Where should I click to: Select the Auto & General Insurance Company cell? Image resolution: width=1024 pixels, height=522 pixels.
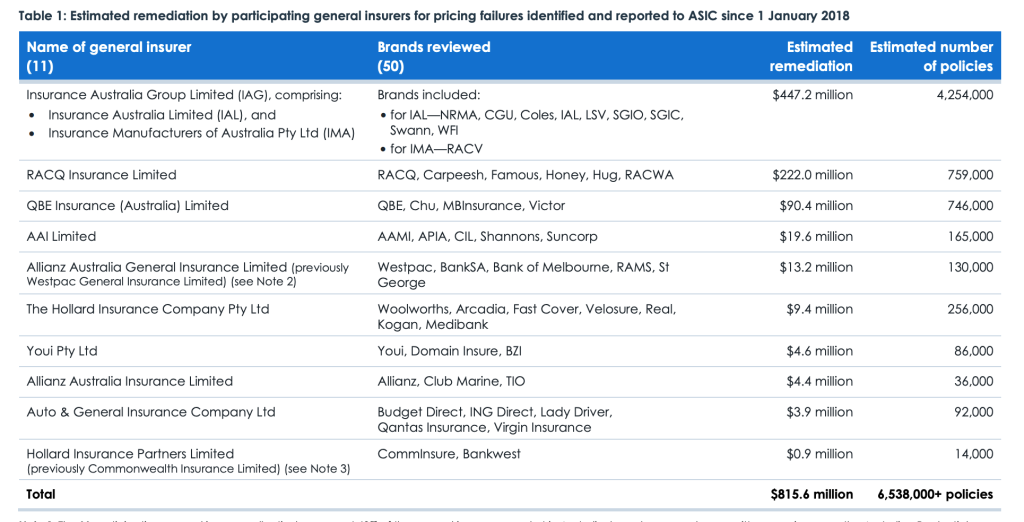tap(151, 412)
